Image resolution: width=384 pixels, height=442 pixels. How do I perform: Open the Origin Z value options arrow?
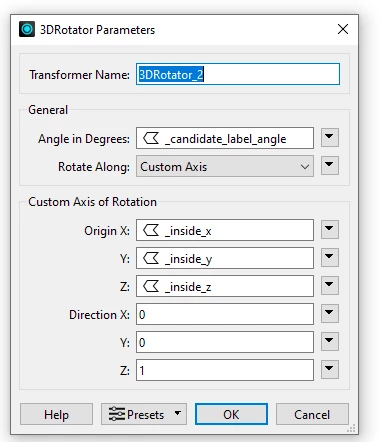pyautogui.click(x=330, y=285)
